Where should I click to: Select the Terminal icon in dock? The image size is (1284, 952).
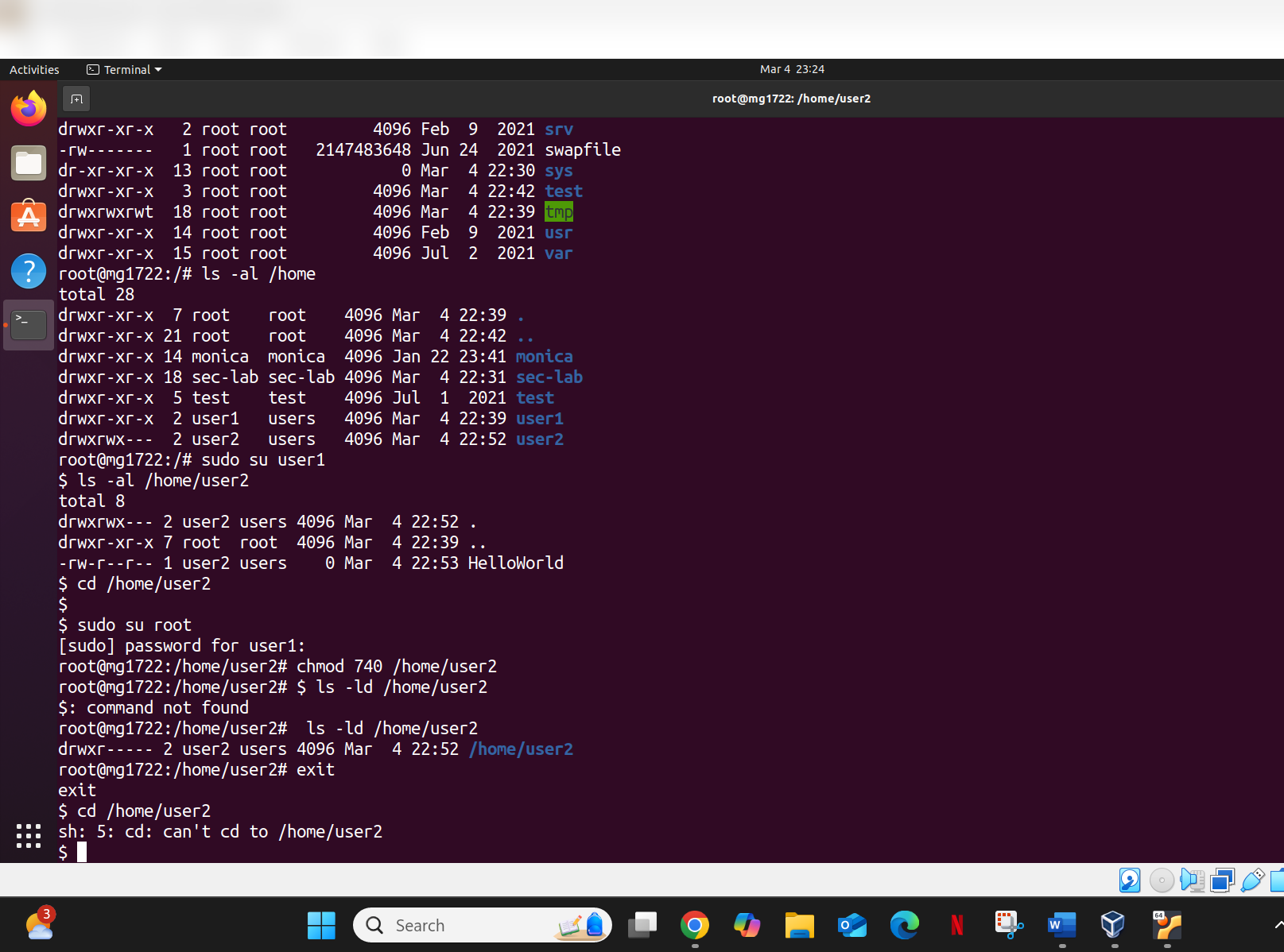tap(29, 325)
